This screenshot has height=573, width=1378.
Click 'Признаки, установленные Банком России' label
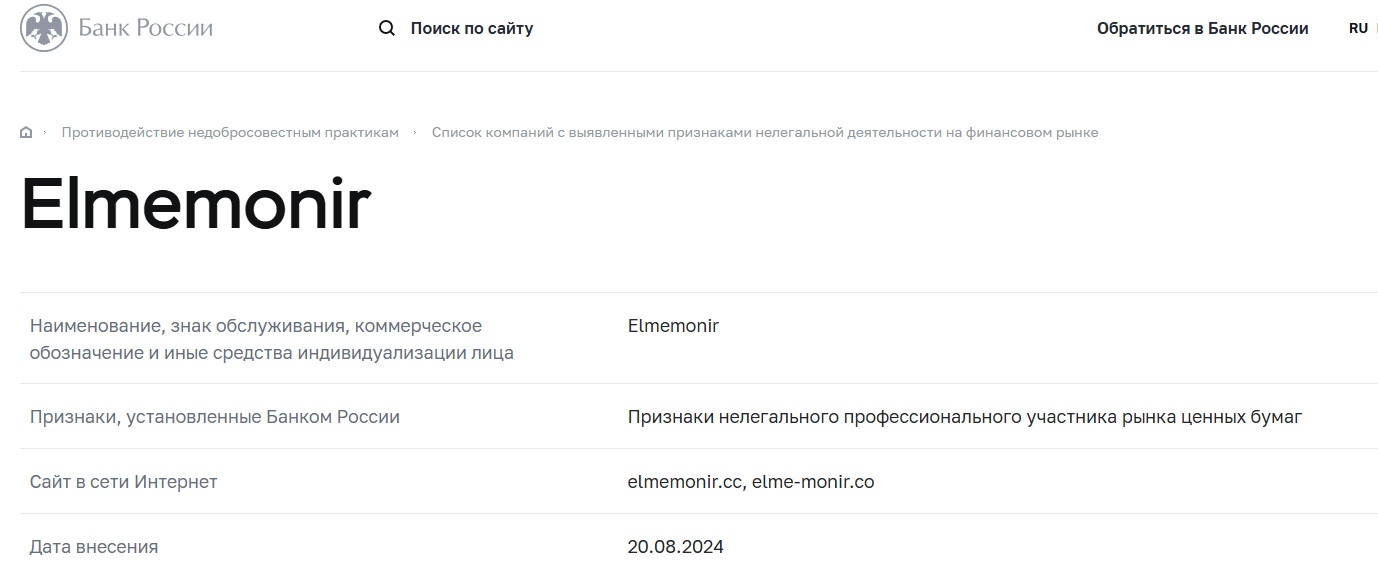tap(215, 417)
